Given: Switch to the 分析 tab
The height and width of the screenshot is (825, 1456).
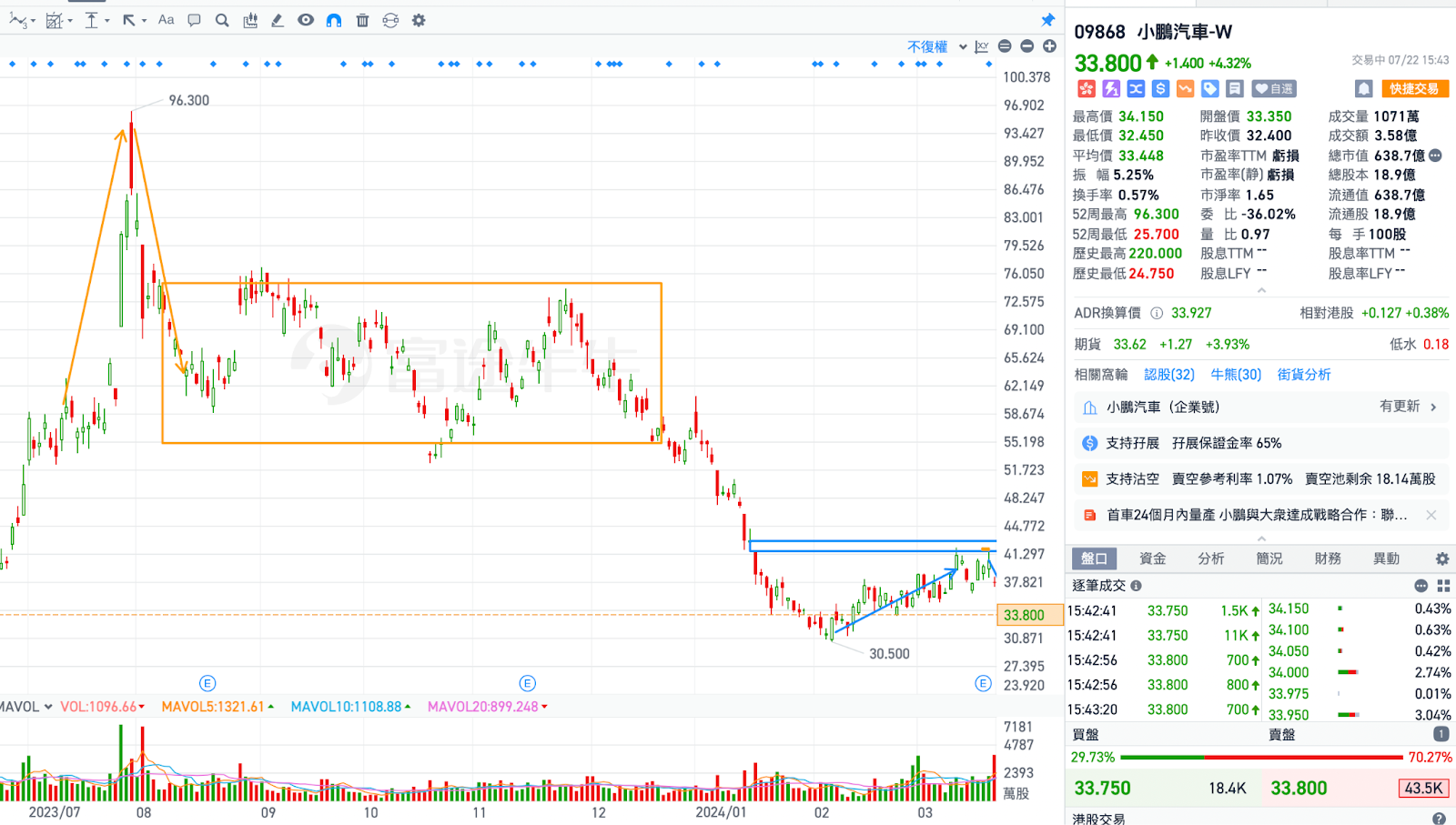Looking at the screenshot, I should tap(1211, 558).
